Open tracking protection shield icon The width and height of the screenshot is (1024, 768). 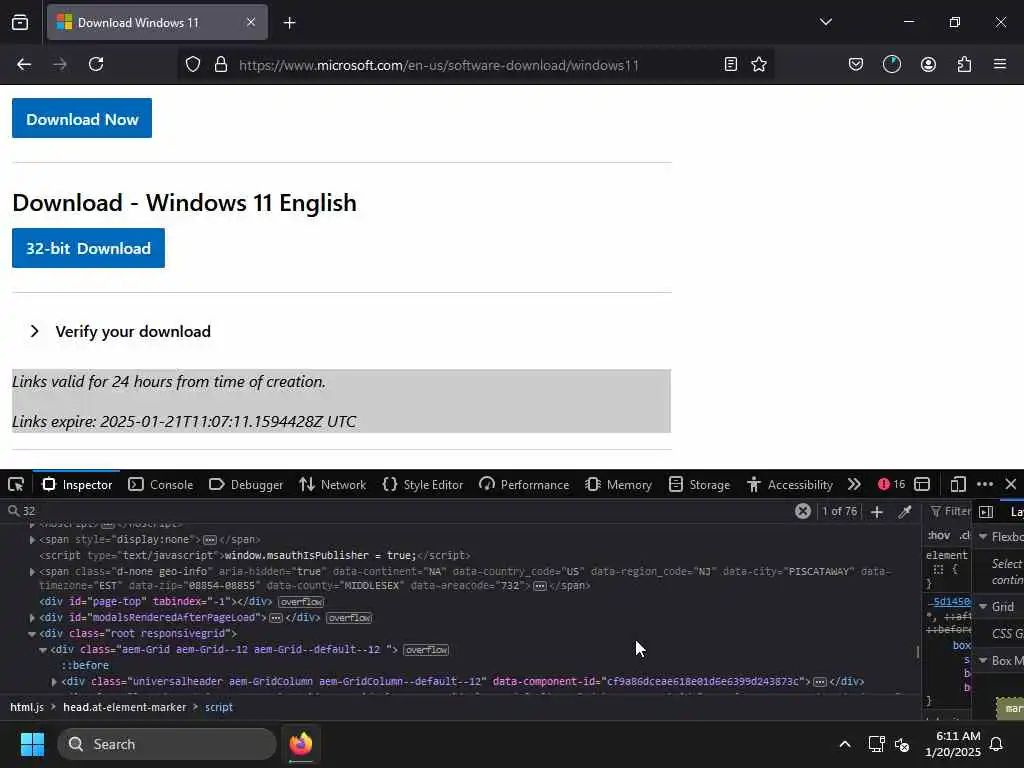pos(193,65)
